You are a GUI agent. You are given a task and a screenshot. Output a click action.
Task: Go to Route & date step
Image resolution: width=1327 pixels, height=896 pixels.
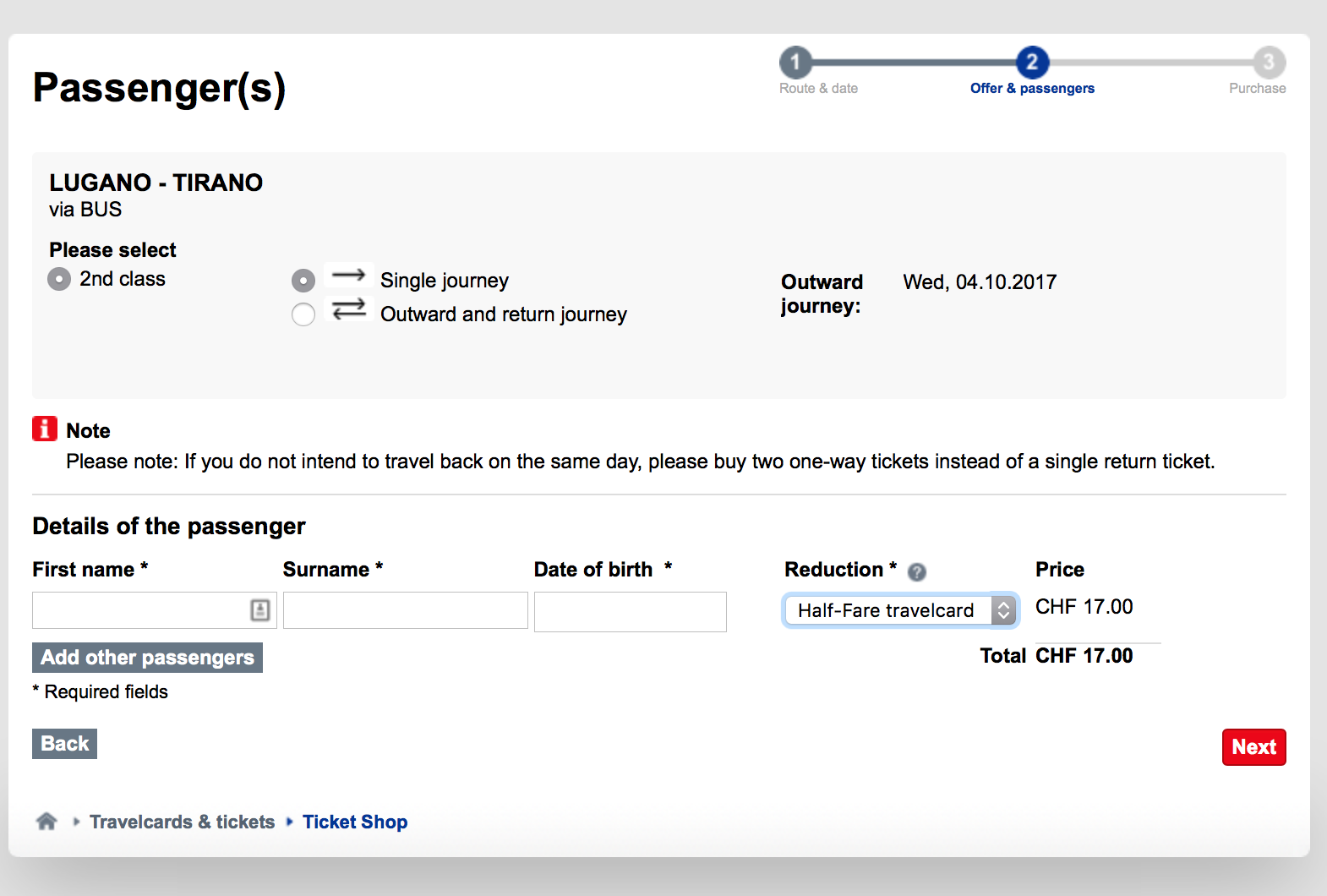click(x=818, y=88)
